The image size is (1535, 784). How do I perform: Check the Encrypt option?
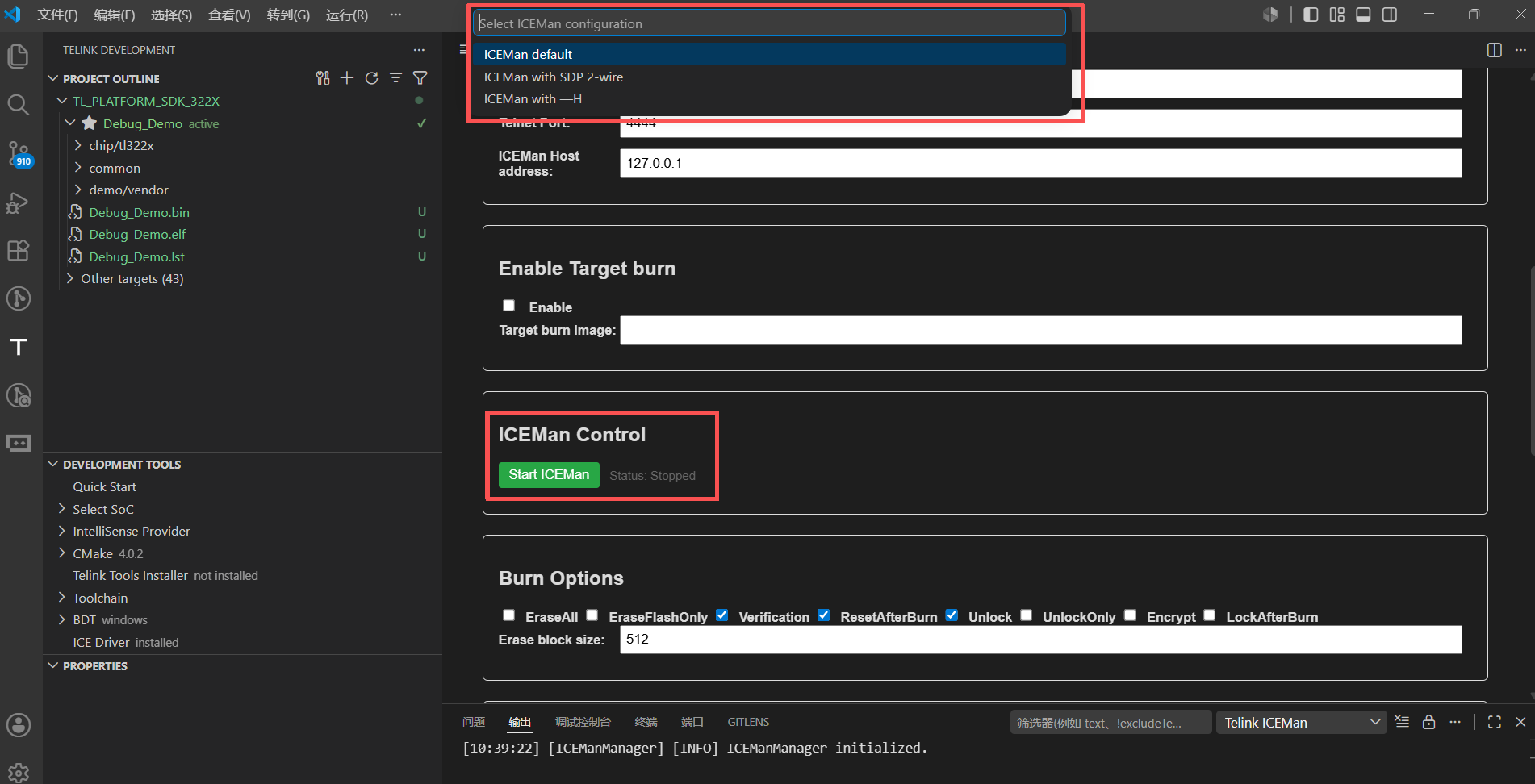click(1131, 615)
